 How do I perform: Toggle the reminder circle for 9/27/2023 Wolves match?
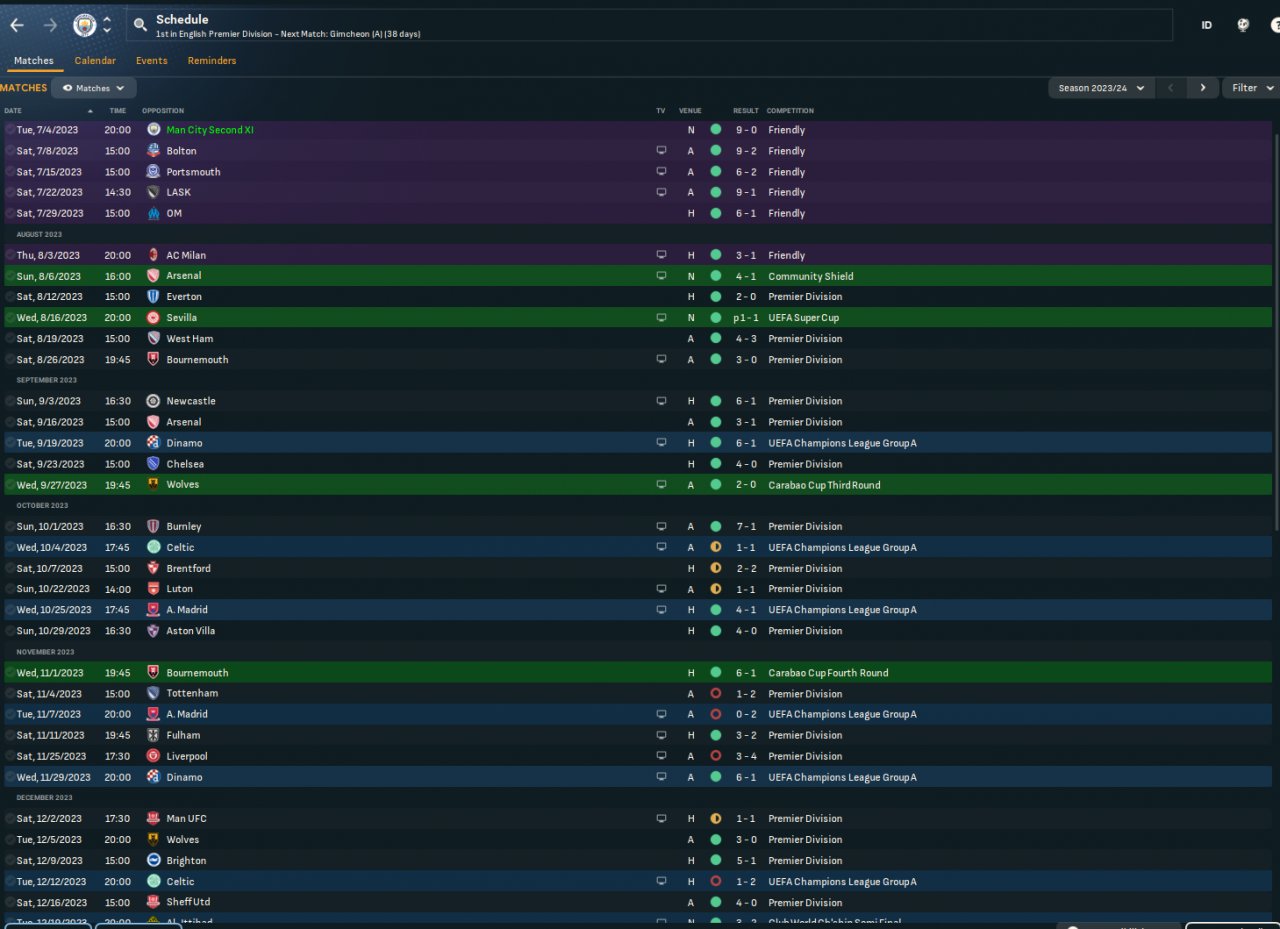tap(10, 485)
